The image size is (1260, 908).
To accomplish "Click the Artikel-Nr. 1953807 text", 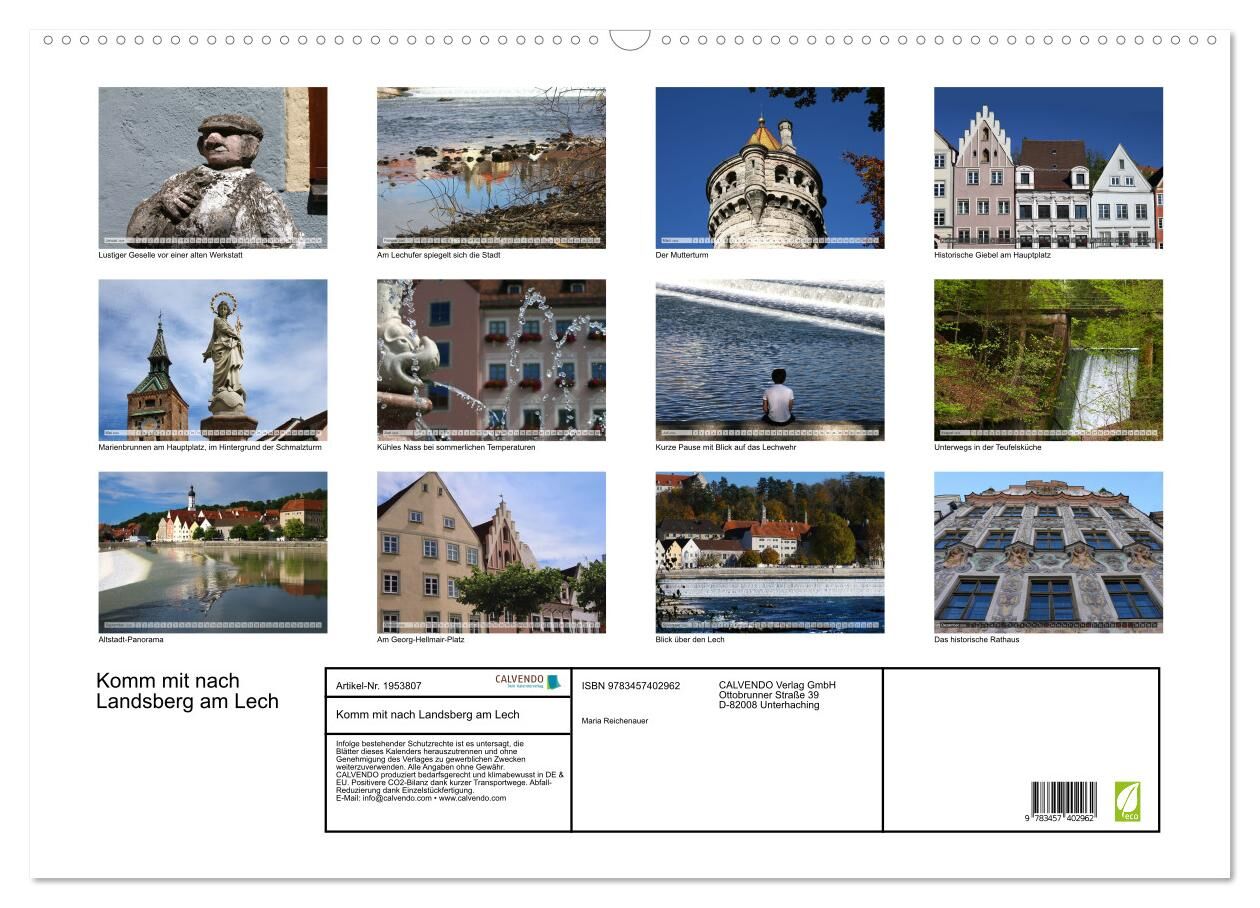I will click(x=379, y=686).
